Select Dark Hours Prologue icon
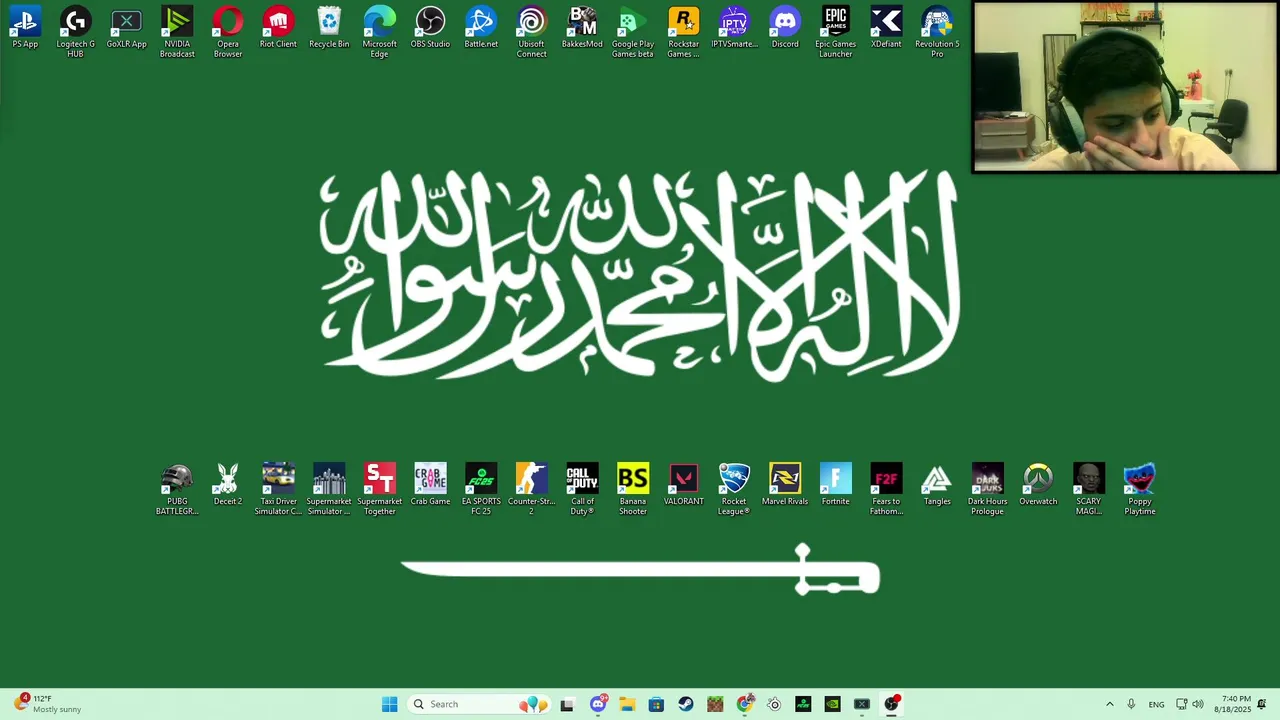1280x720 pixels. (987, 489)
